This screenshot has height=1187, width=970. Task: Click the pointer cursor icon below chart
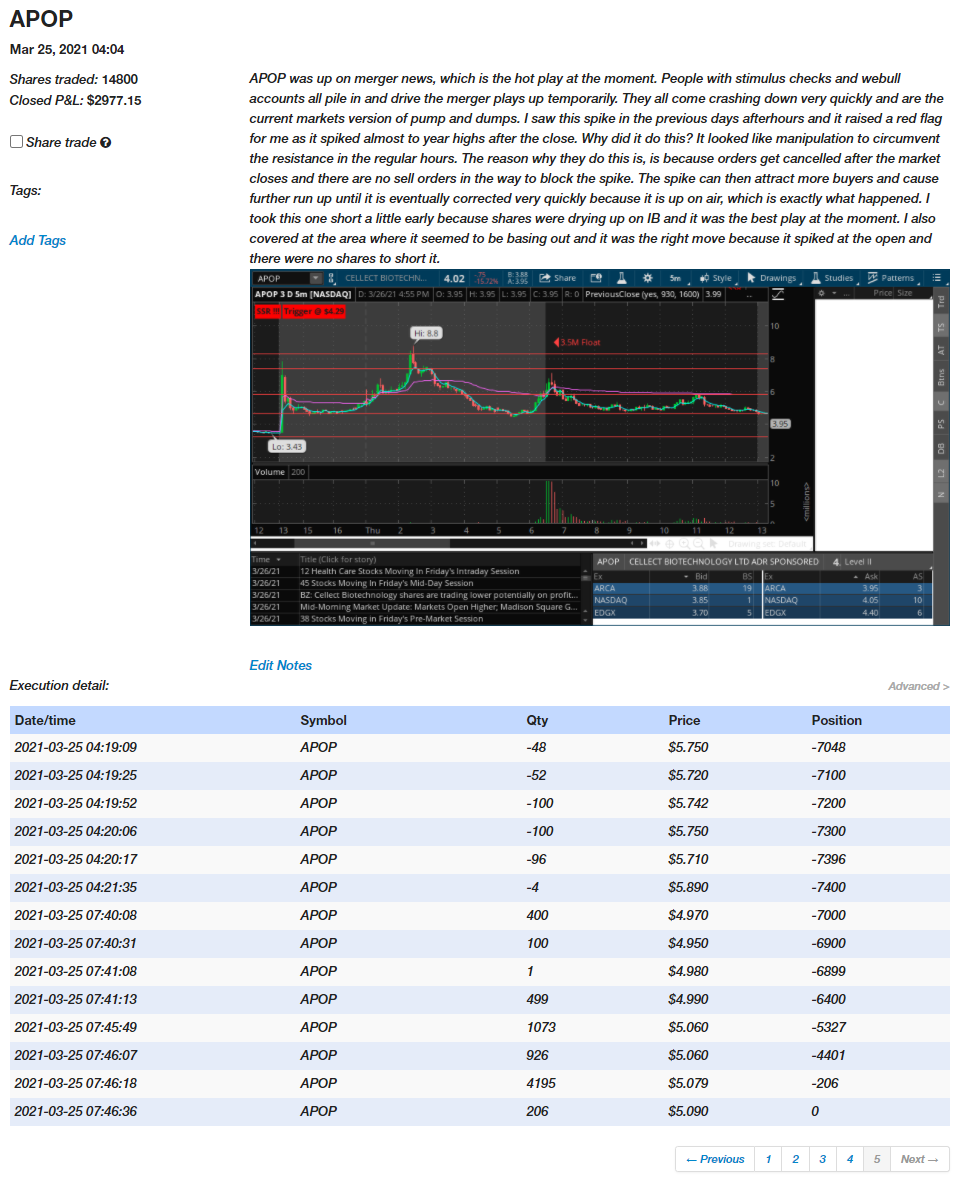click(713, 544)
